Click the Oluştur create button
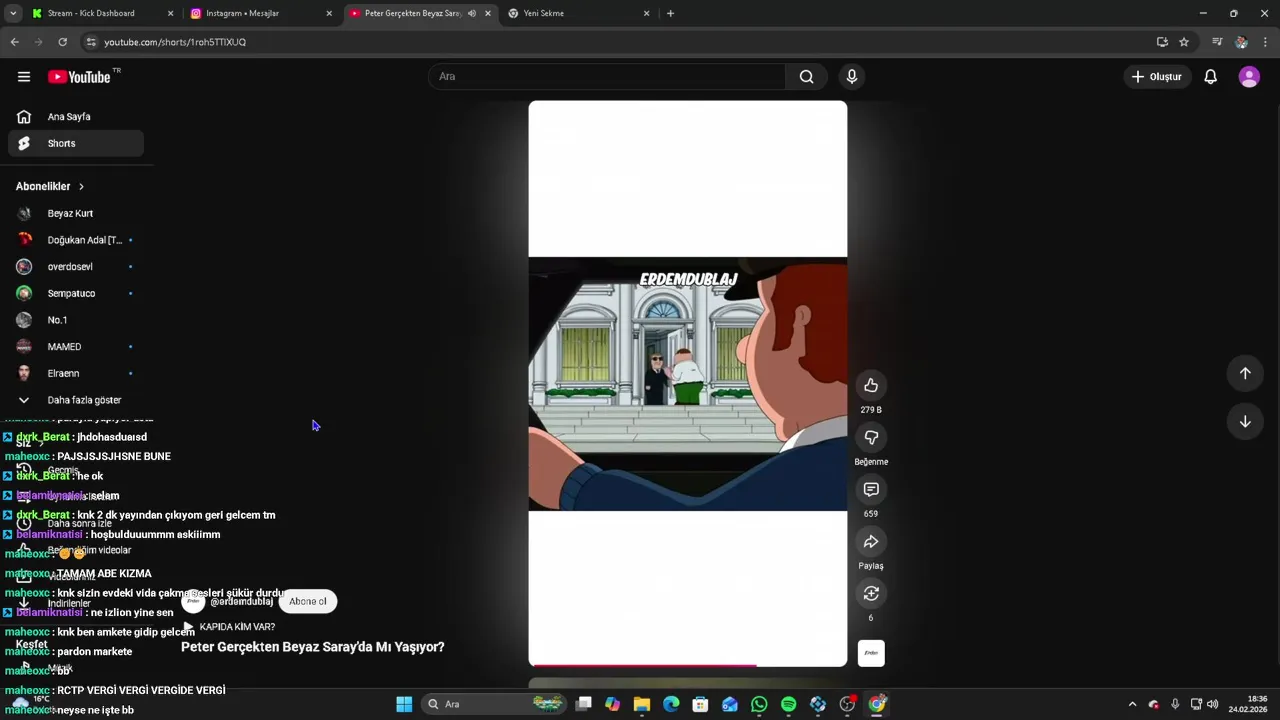This screenshot has height=720, width=1280. 1157,77
